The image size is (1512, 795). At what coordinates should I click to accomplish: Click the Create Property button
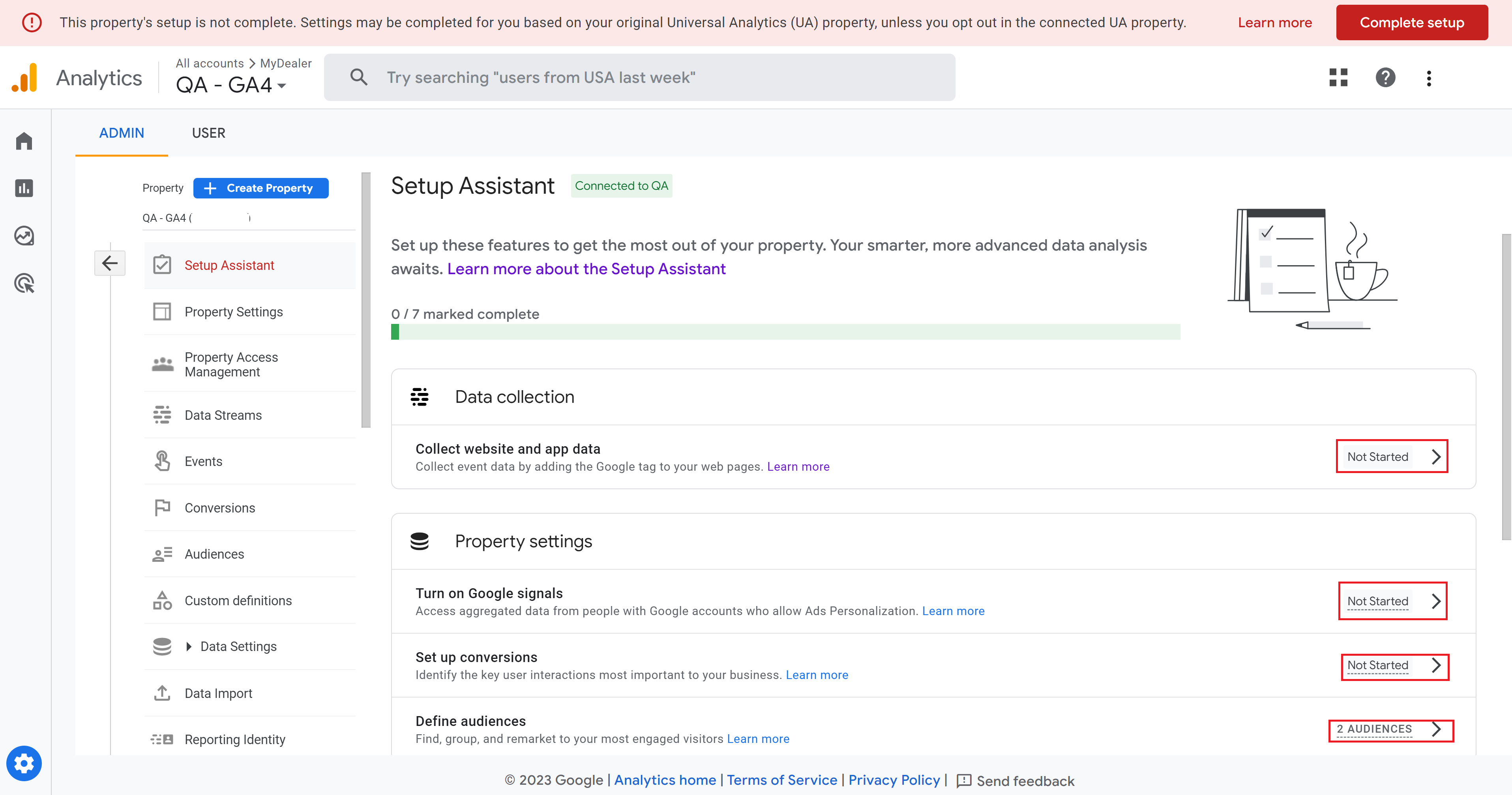260,188
